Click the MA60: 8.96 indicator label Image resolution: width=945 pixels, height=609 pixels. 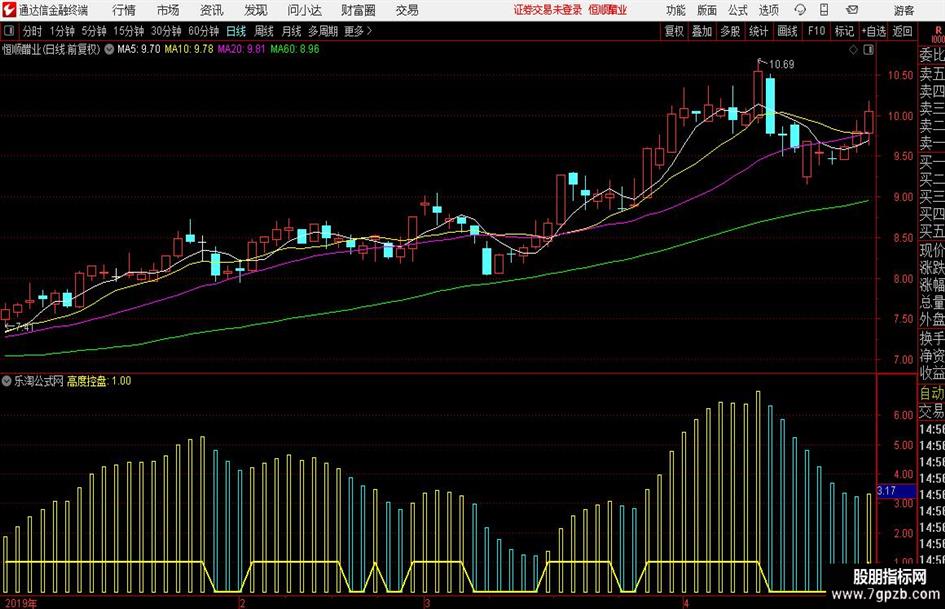click(295, 49)
